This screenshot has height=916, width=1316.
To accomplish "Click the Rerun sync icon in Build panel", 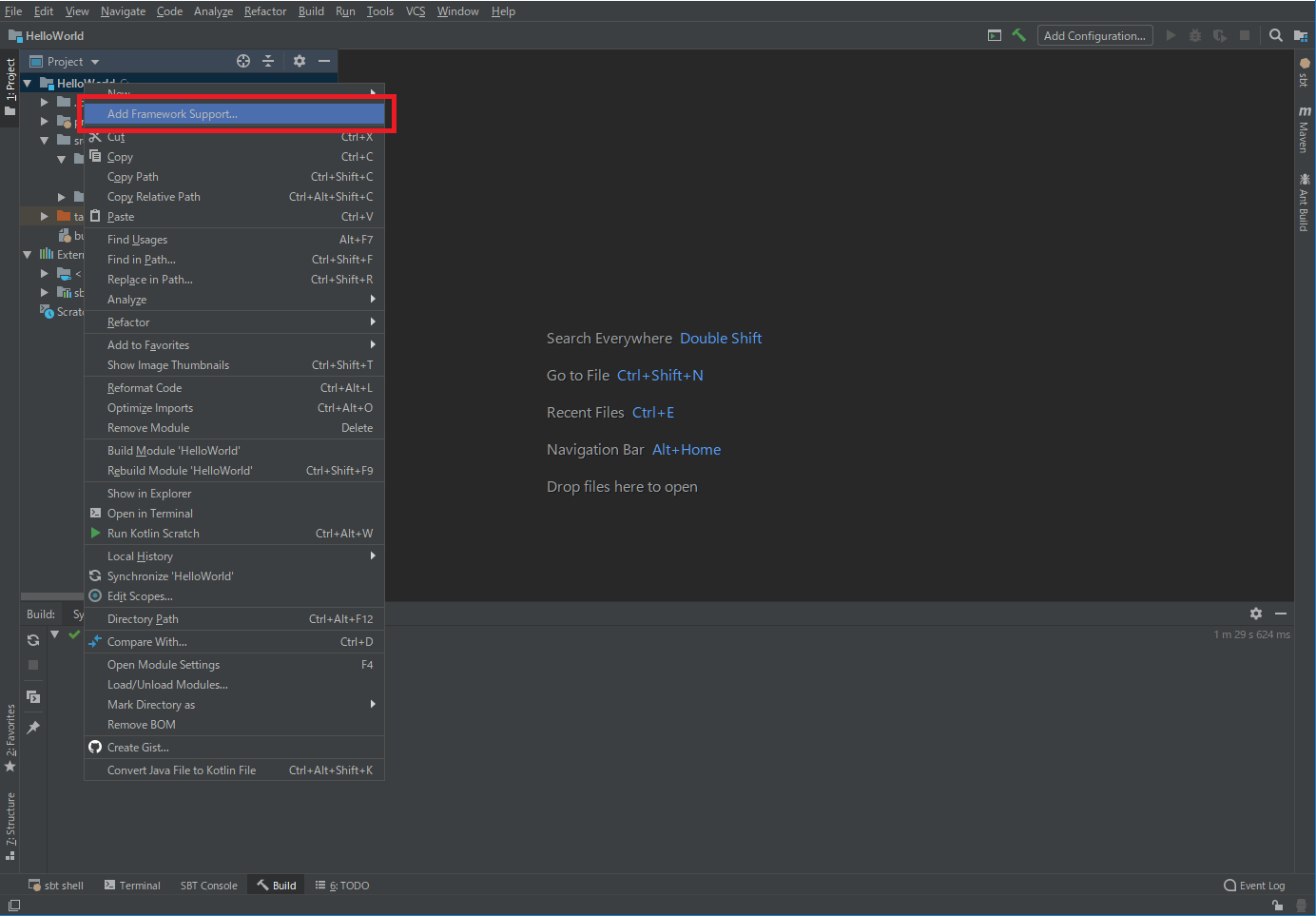I will tap(33, 640).
